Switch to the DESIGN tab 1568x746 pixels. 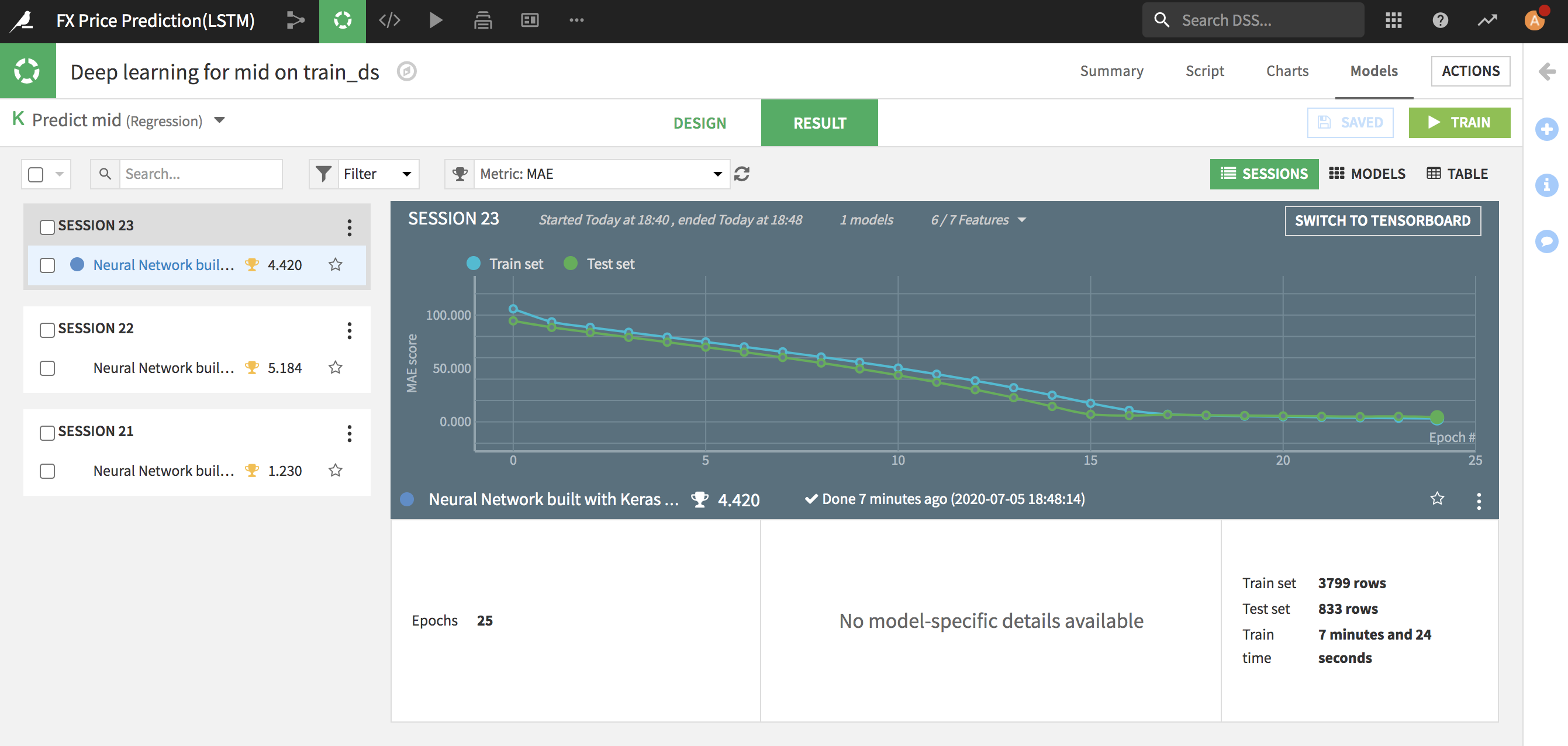coord(699,123)
